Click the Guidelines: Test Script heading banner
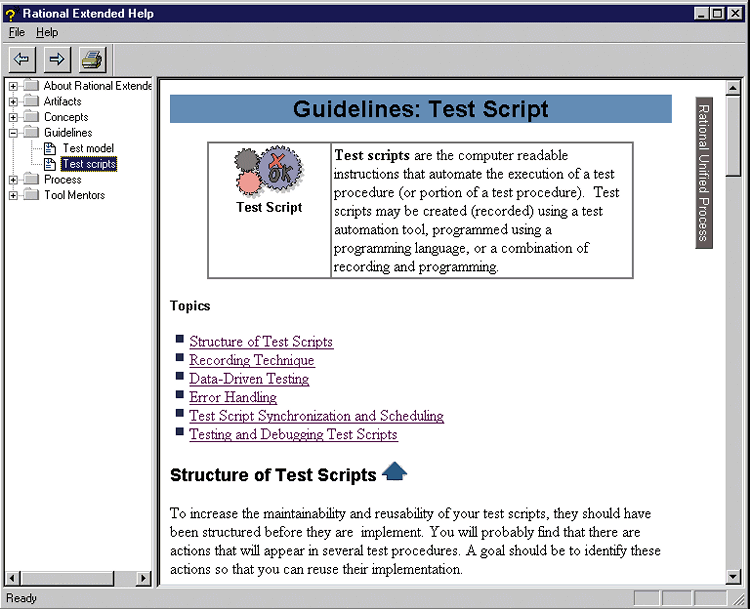750x609 pixels. tap(421, 109)
